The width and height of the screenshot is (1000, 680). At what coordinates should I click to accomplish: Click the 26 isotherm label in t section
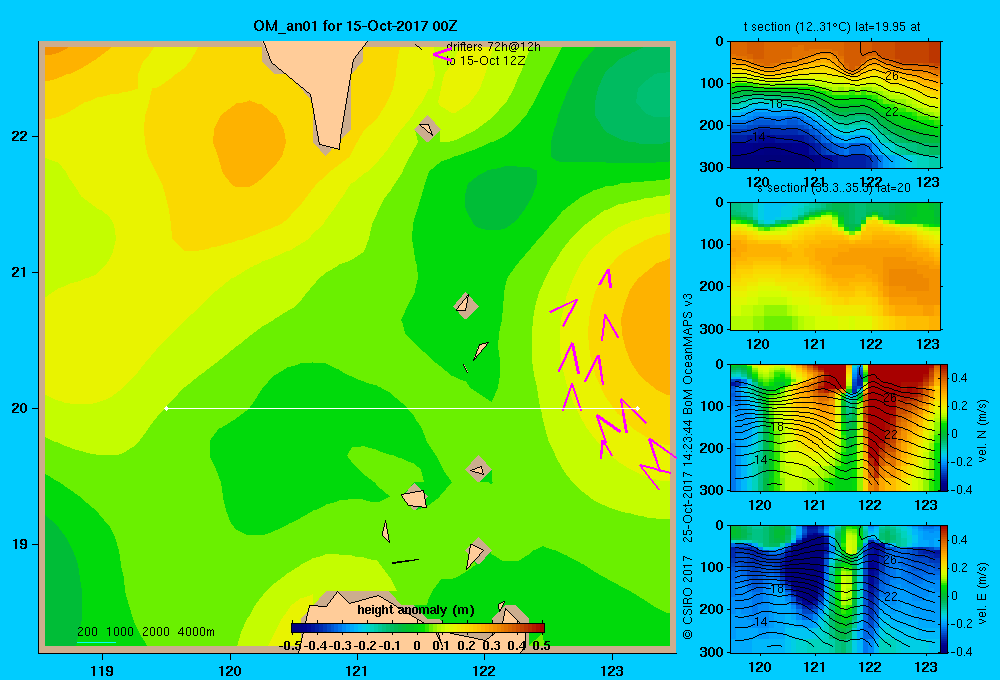(892, 76)
